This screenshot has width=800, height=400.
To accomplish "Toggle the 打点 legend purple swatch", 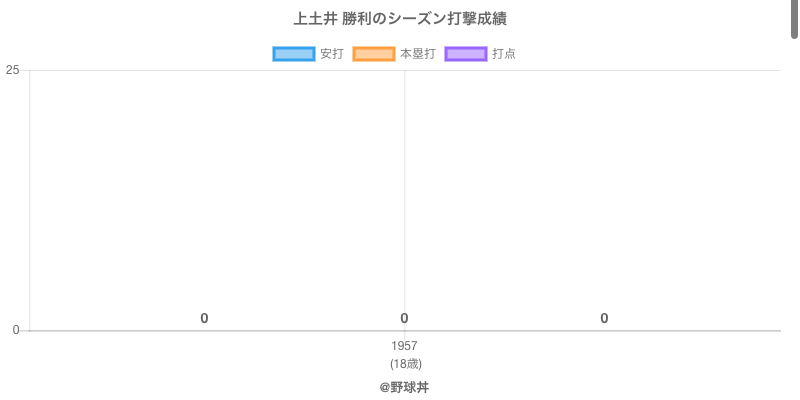I will 466,54.
